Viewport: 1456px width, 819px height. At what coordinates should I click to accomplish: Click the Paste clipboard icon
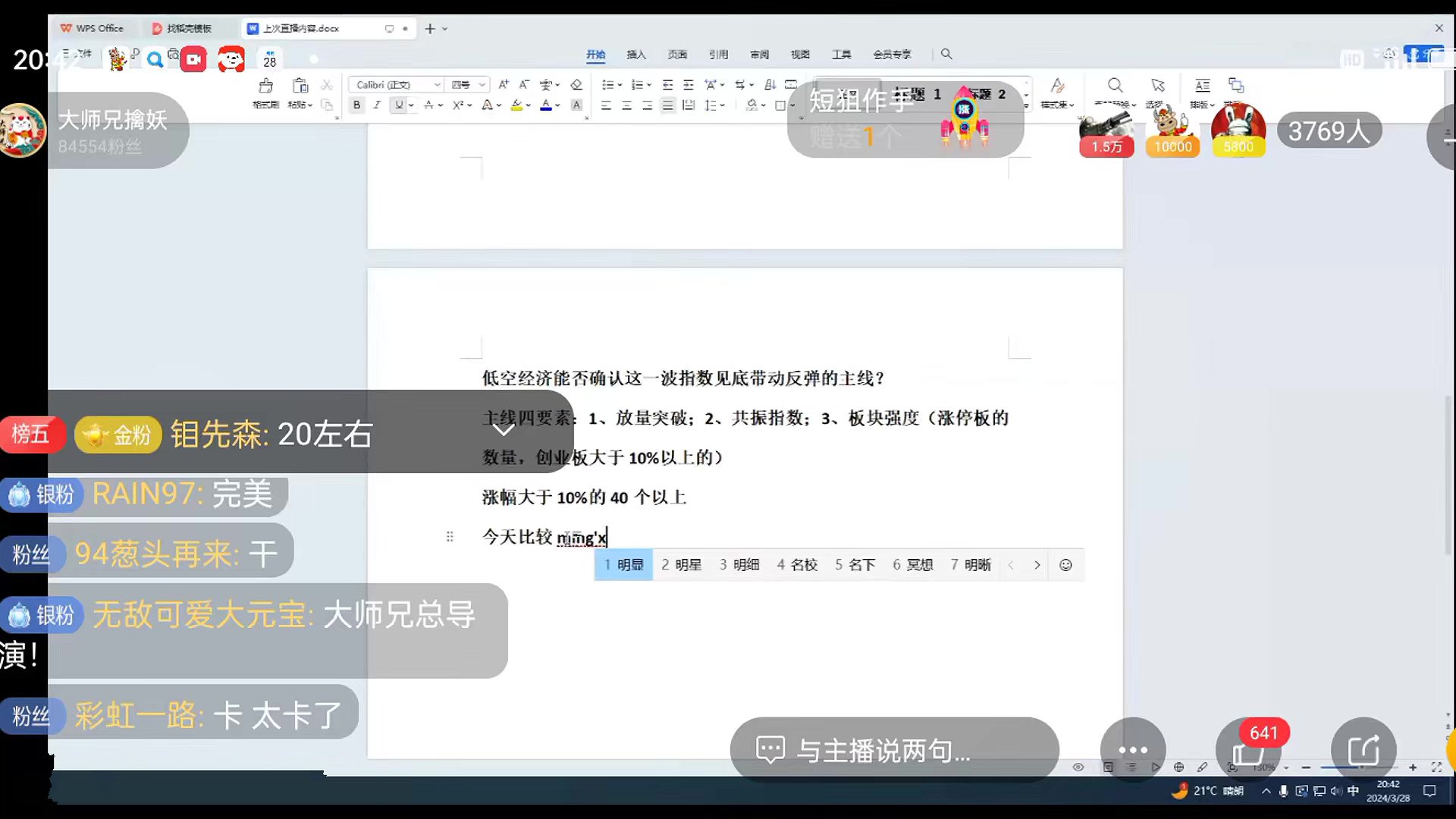(x=300, y=86)
